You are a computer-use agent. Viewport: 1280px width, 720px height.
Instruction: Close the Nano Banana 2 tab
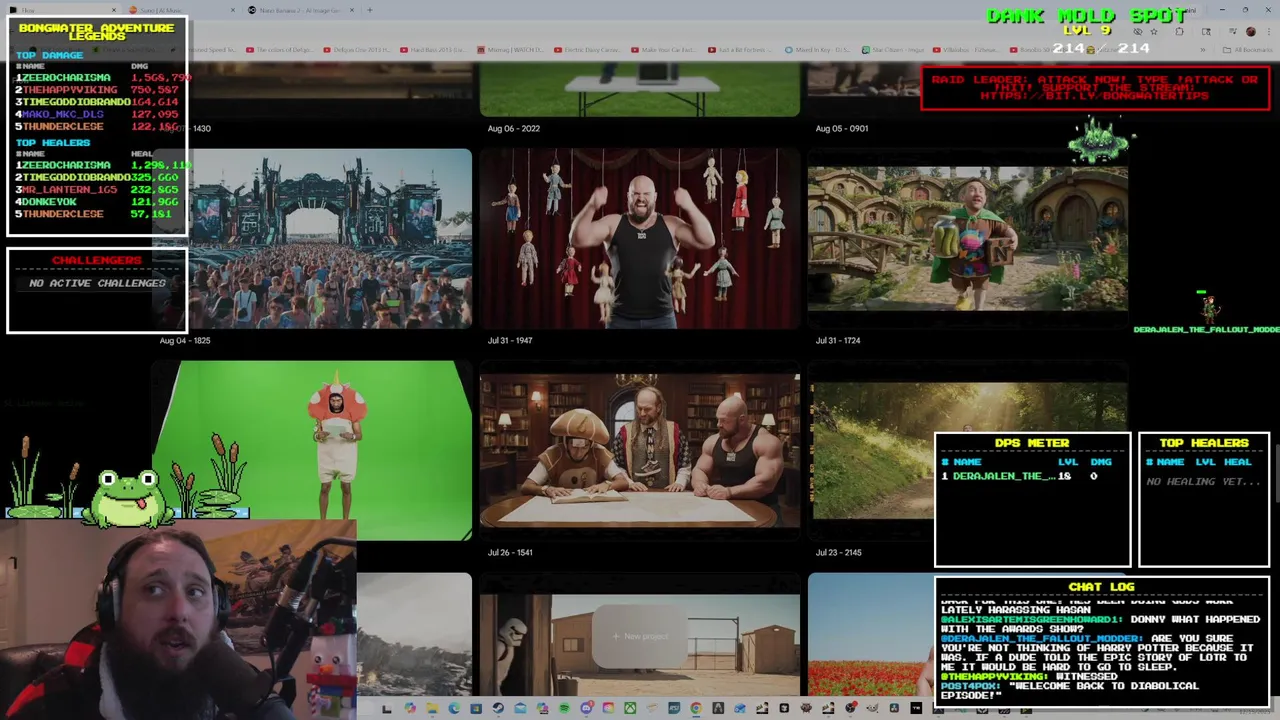pyautogui.click(x=352, y=10)
